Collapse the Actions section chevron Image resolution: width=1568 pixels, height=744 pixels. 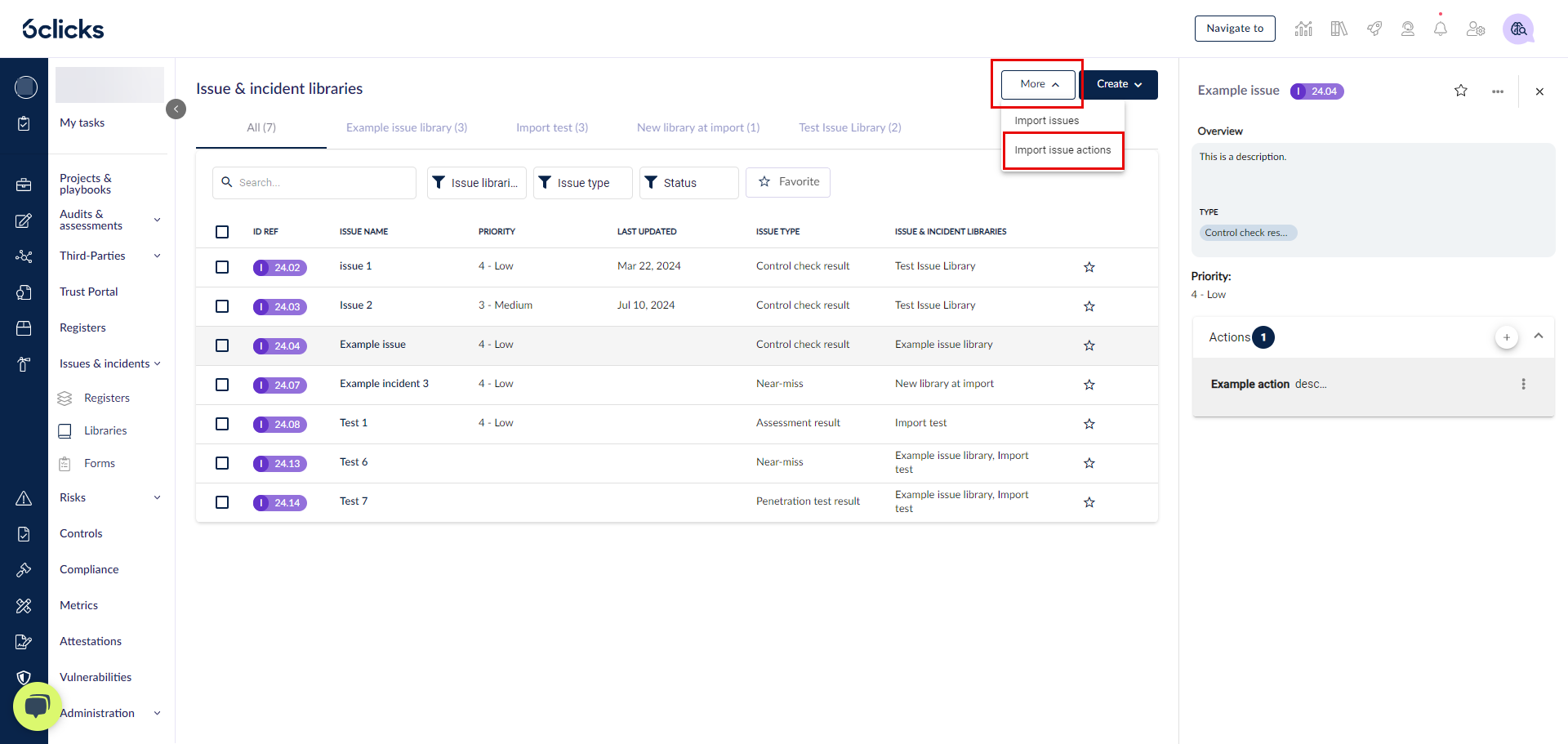1539,336
